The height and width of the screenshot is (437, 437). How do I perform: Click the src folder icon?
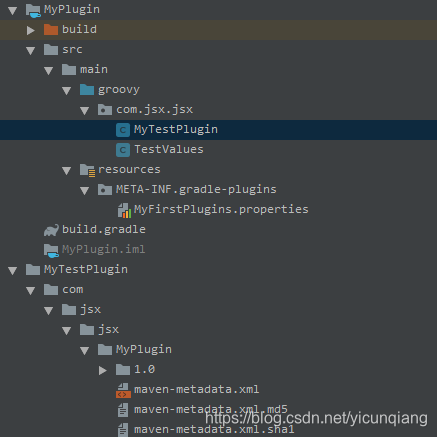coord(51,49)
